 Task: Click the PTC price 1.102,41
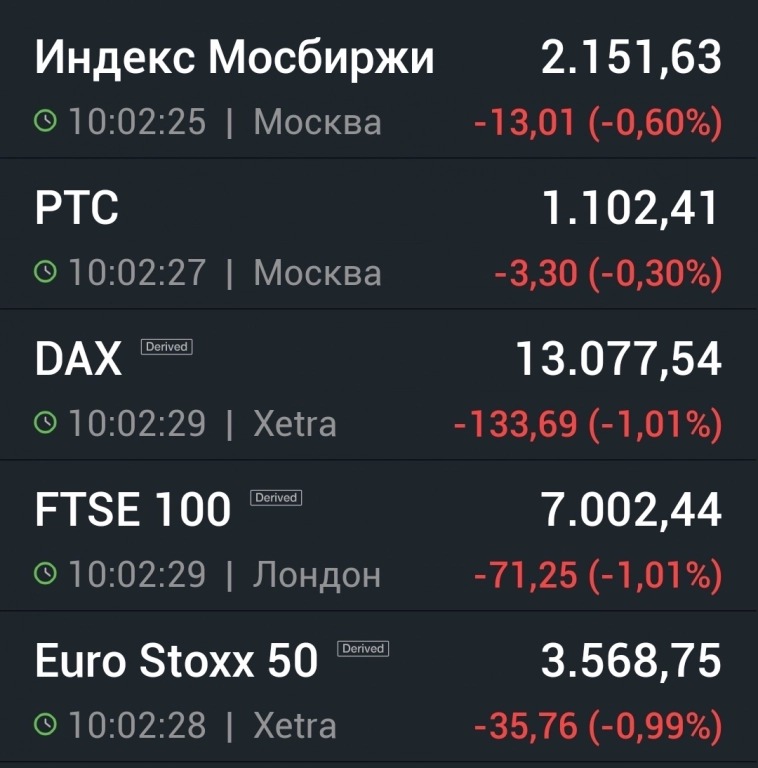click(631, 209)
